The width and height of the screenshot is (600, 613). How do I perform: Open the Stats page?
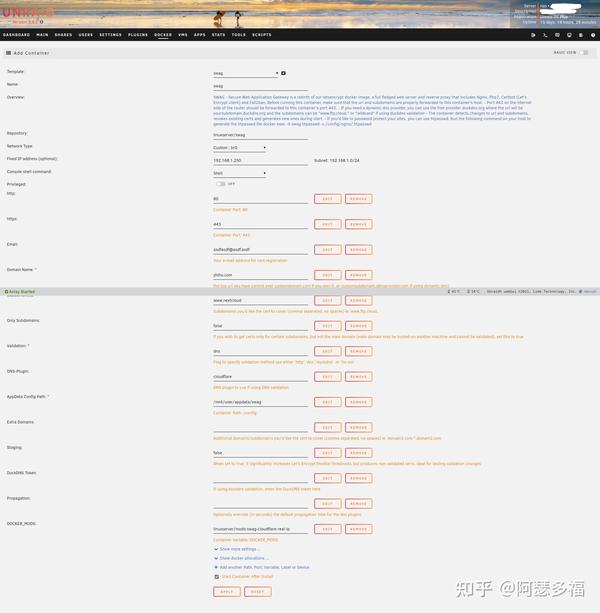pyautogui.click(x=219, y=35)
